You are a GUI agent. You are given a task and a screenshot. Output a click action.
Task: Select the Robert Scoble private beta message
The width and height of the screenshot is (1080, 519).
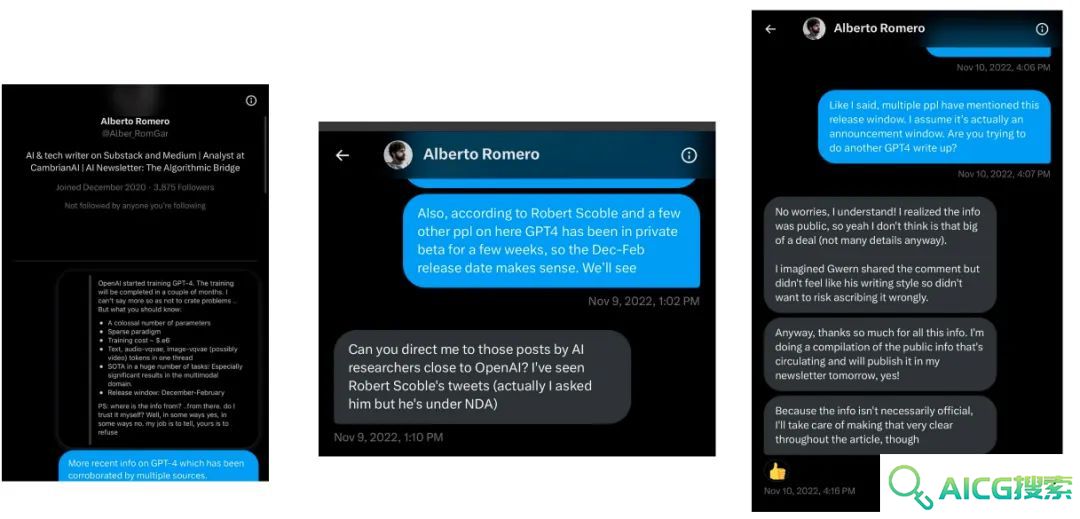click(551, 240)
